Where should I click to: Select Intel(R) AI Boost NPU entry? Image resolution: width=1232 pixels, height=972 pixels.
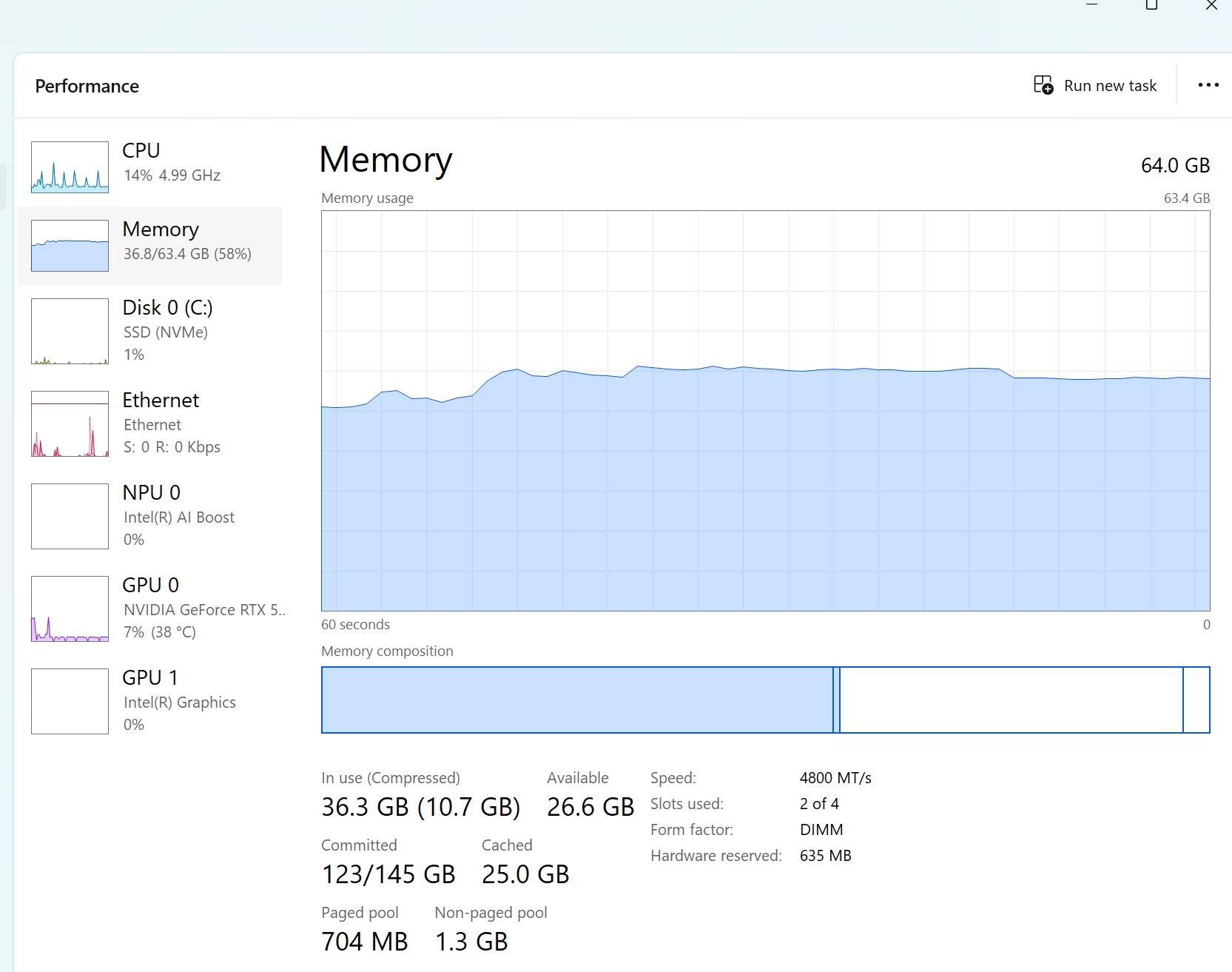click(x=149, y=516)
